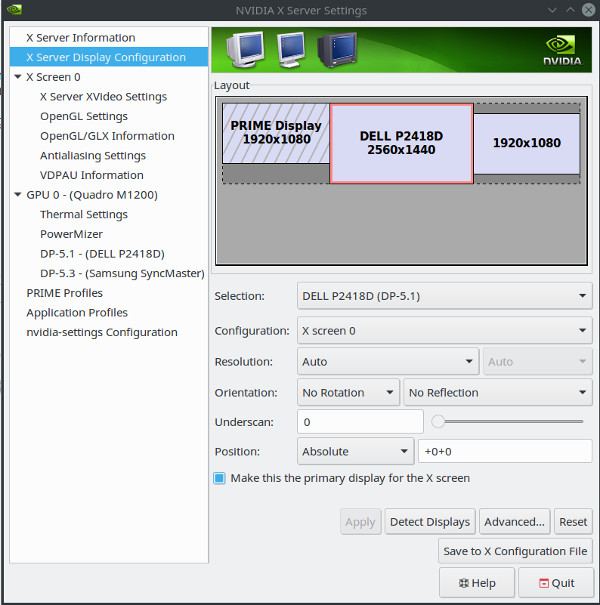Click the NVIDIA app icon in title bar

click(14, 11)
